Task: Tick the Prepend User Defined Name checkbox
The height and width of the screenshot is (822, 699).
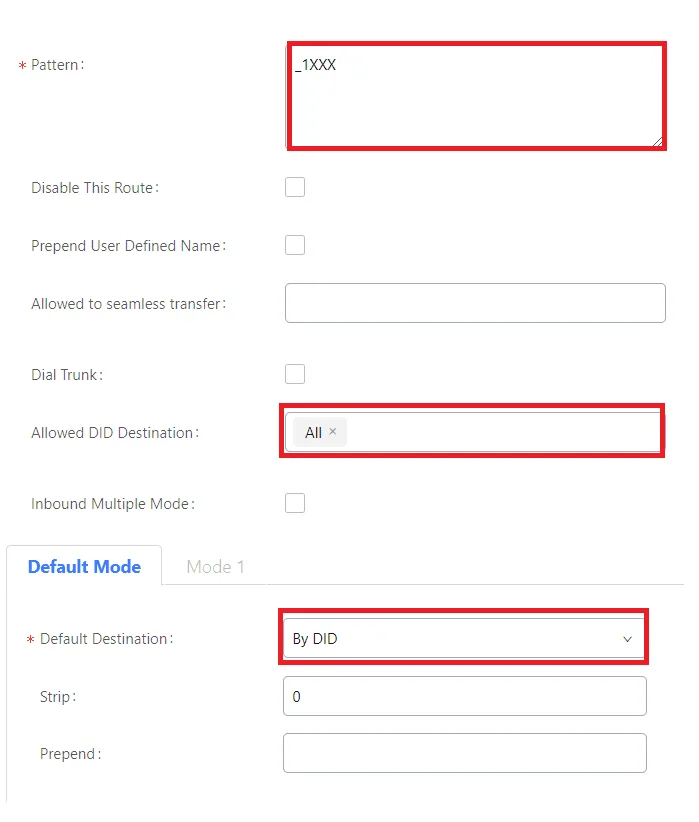Action: (x=295, y=245)
